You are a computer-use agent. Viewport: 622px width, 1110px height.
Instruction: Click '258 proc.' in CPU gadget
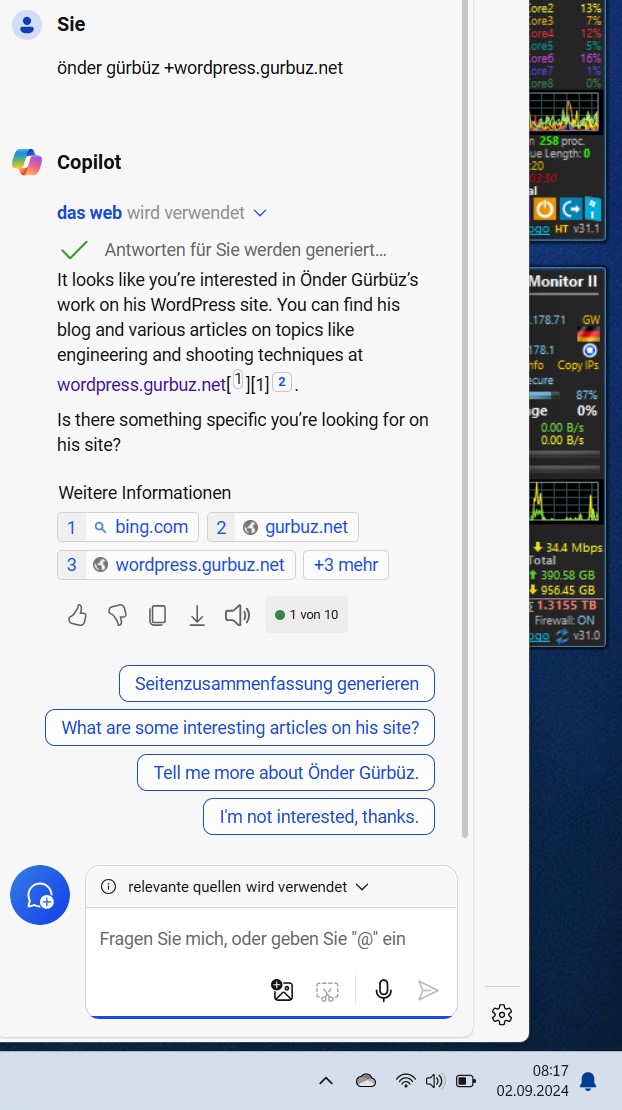click(x=562, y=141)
